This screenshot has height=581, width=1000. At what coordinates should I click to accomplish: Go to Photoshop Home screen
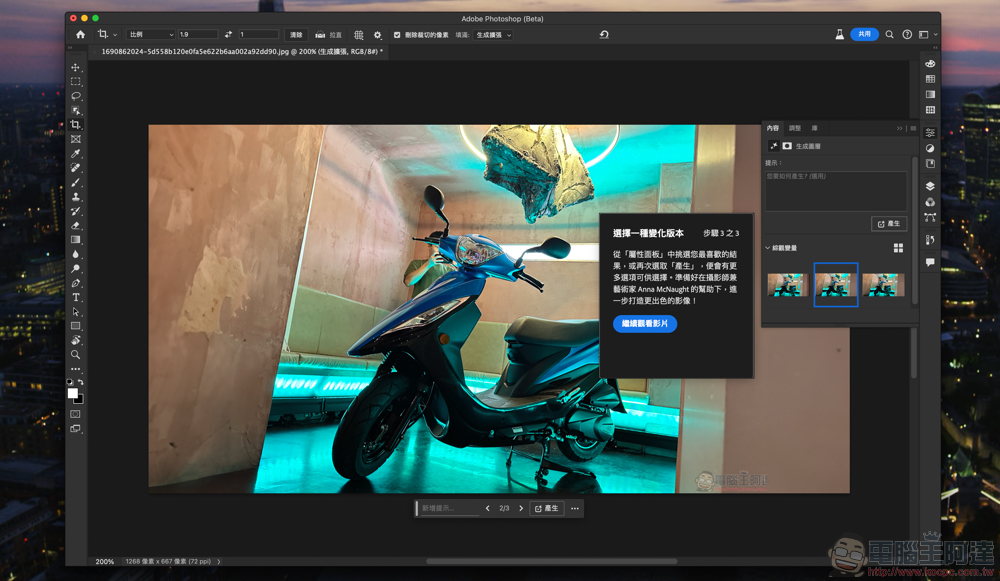point(80,34)
